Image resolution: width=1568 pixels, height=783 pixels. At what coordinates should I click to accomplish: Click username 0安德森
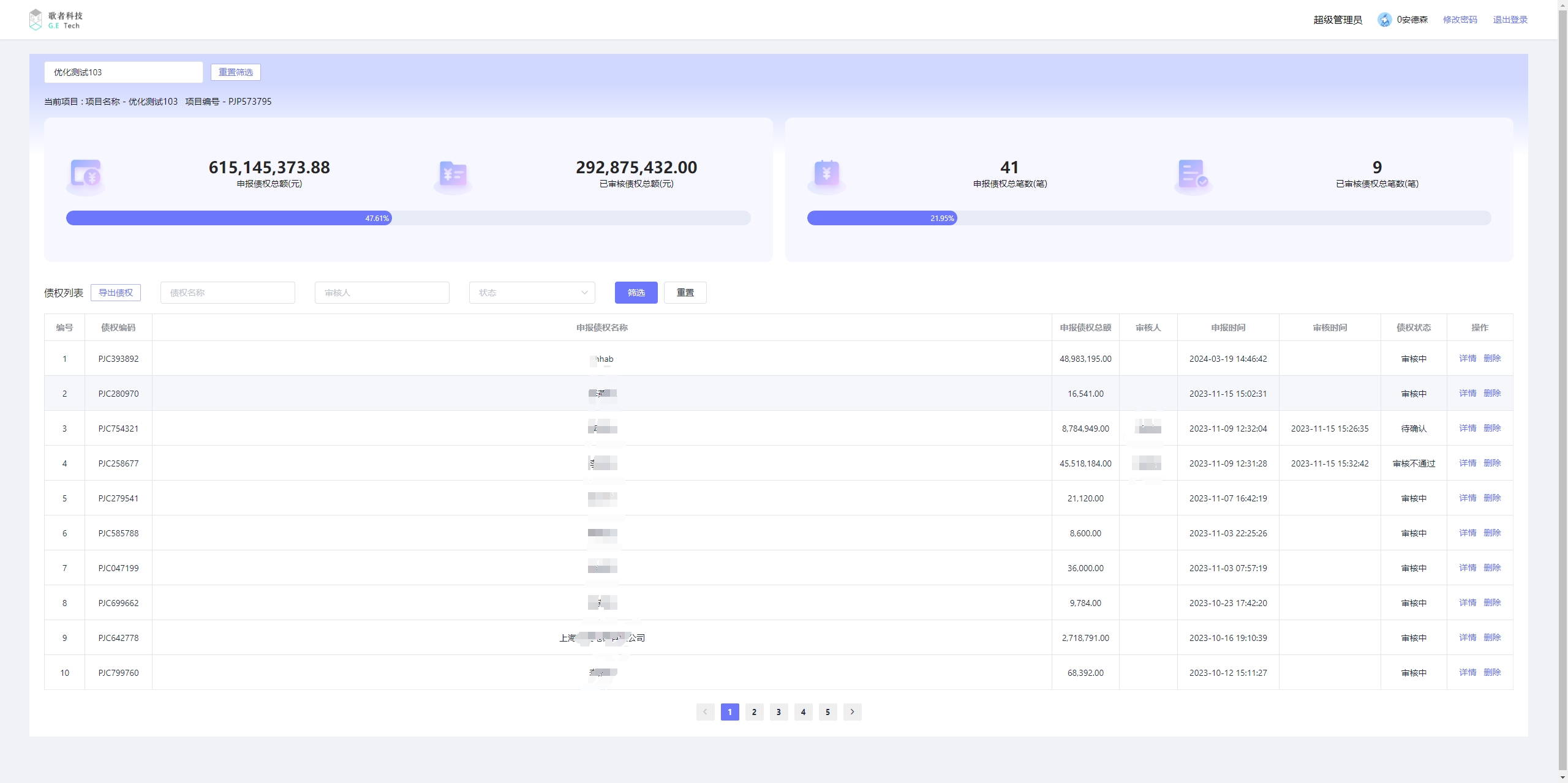[1412, 20]
